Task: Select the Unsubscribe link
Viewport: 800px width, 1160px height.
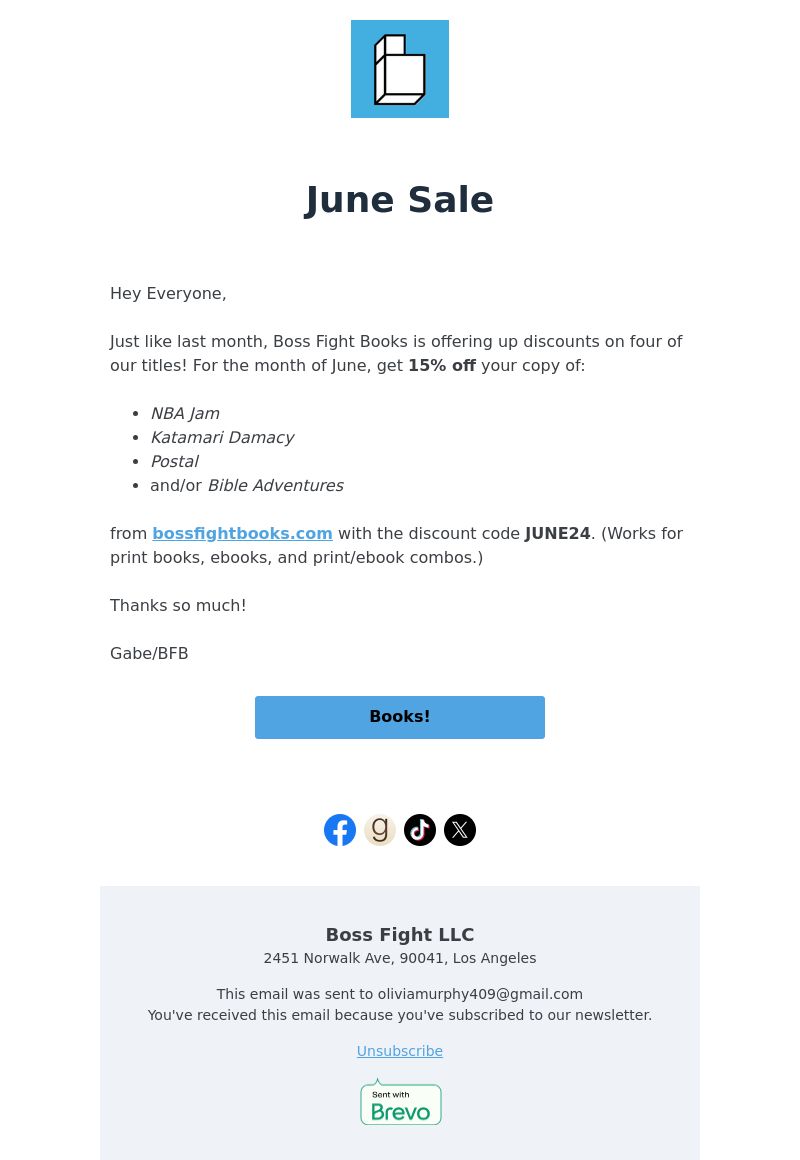Action: 400,1051
